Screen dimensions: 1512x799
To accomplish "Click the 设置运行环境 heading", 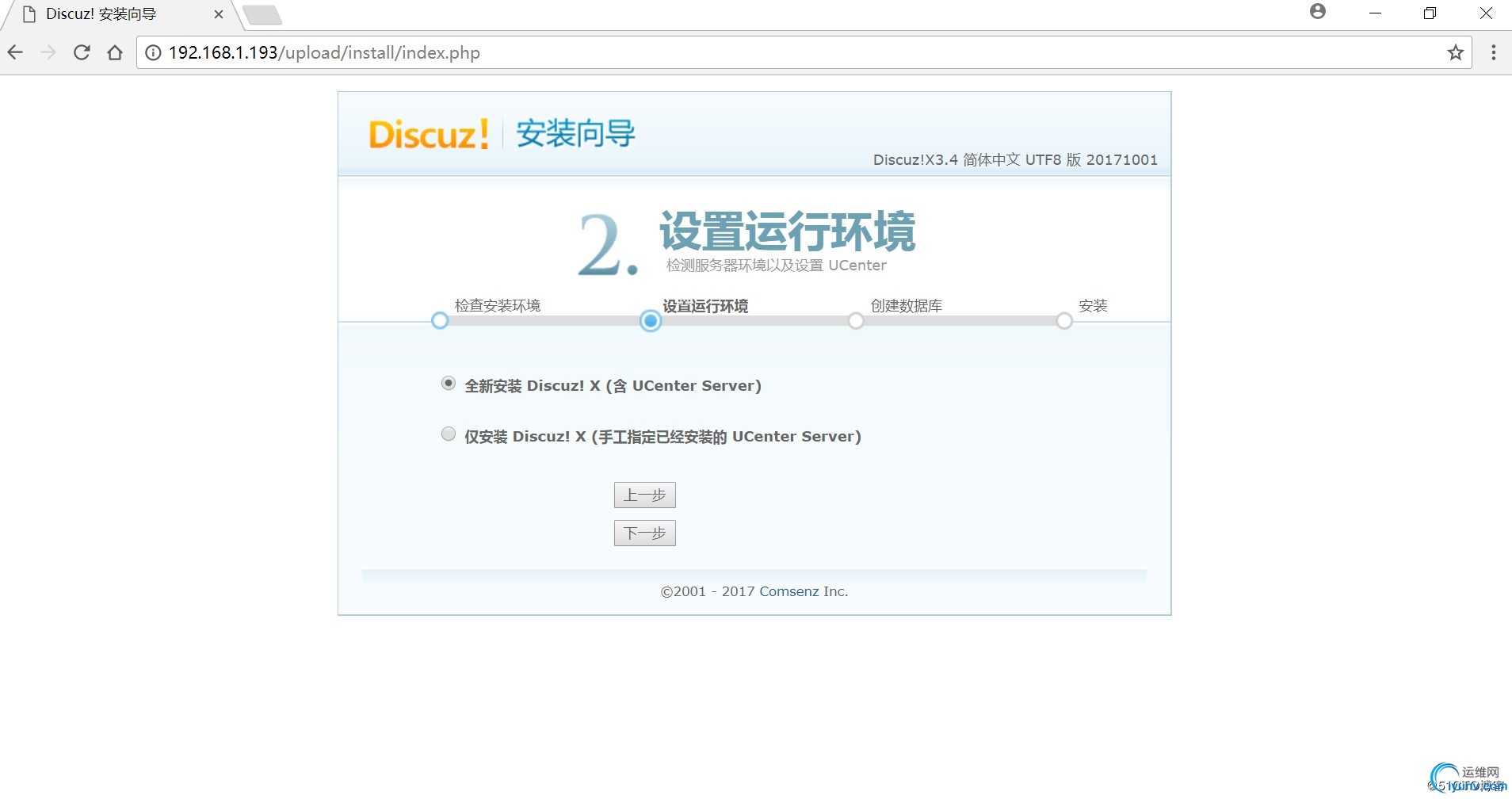I will click(x=788, y=231).
